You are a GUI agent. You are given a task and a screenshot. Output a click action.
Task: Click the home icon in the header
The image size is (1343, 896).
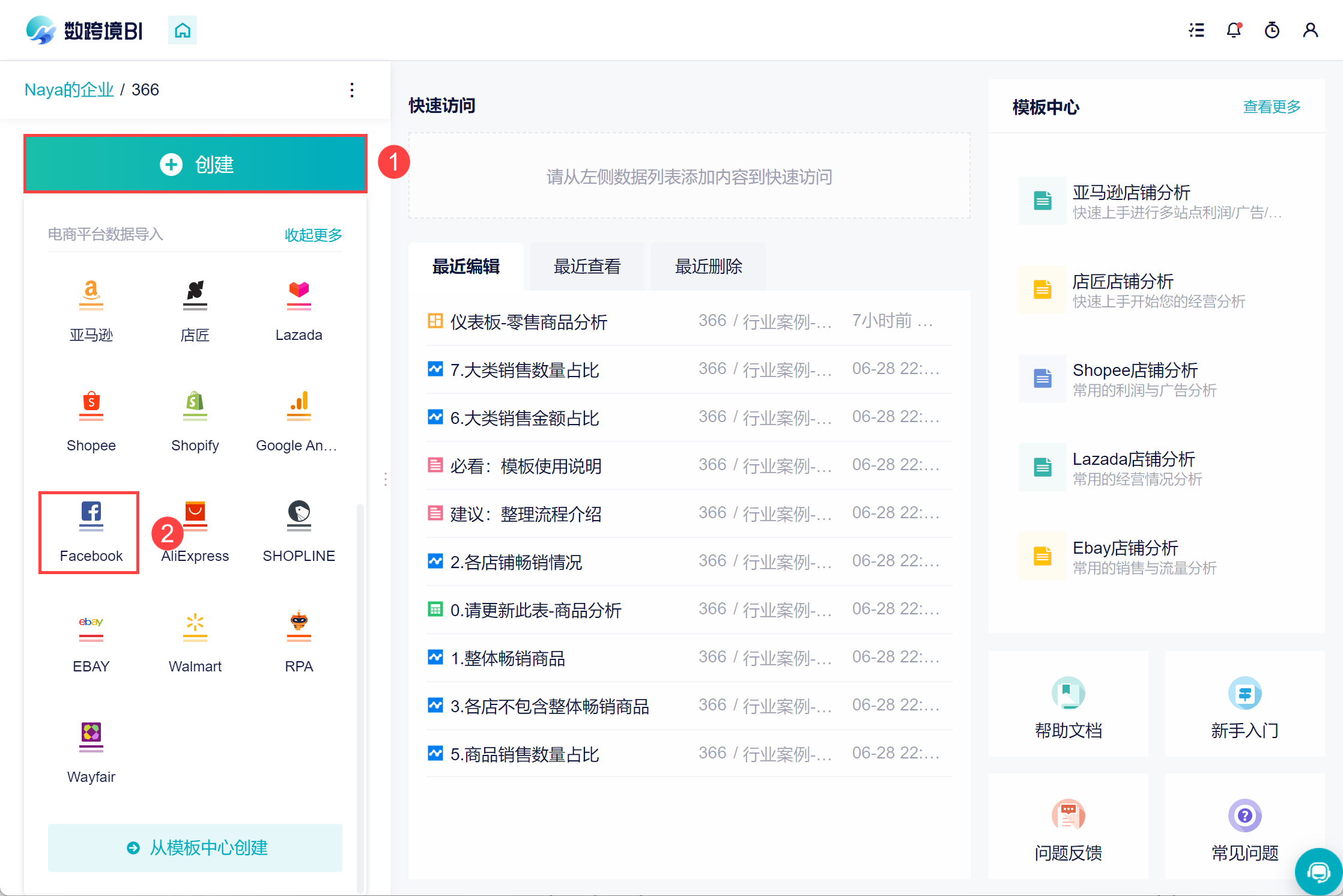183,30
